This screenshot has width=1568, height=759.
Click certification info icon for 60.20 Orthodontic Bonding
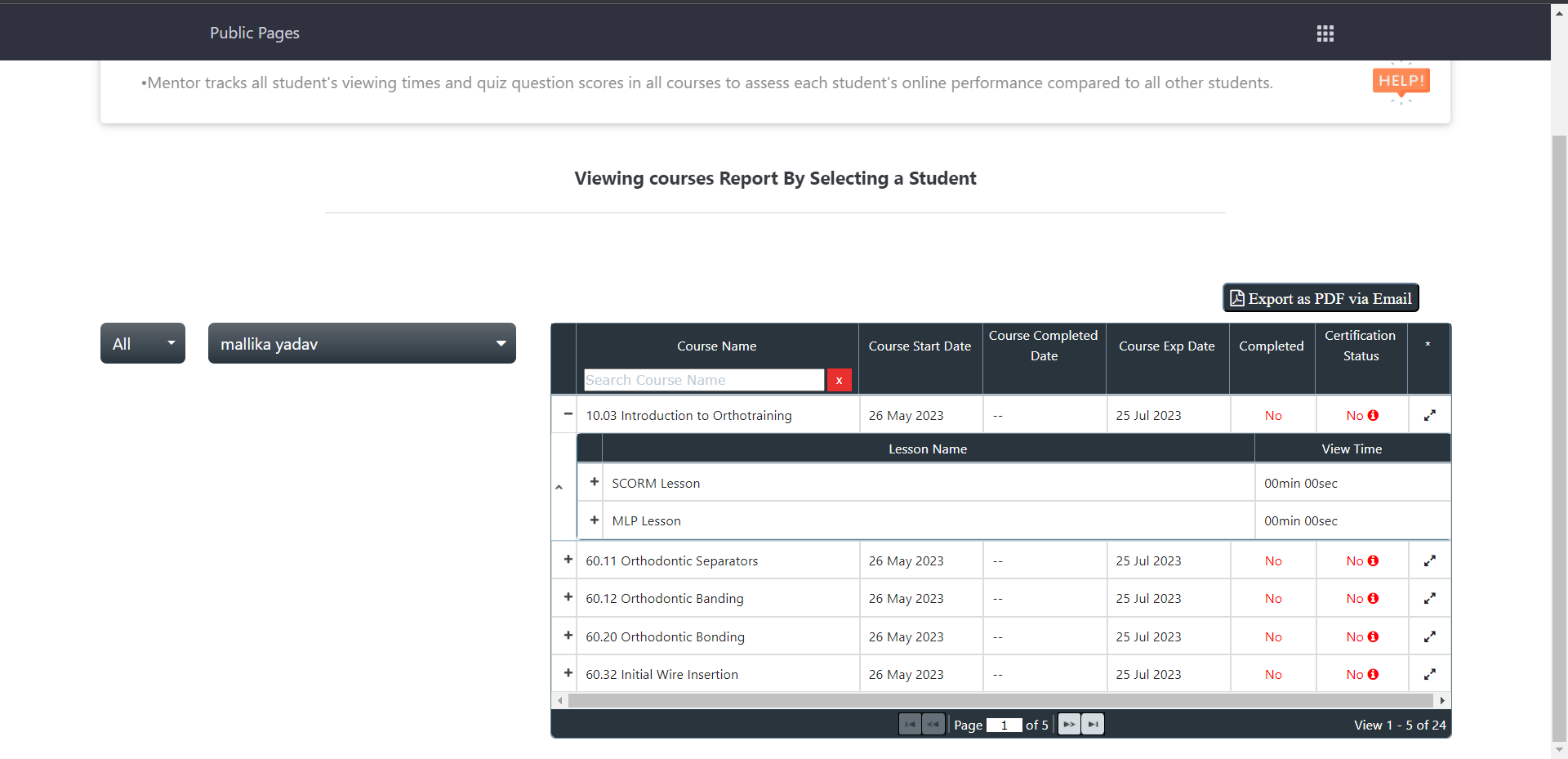point(1373,637)
